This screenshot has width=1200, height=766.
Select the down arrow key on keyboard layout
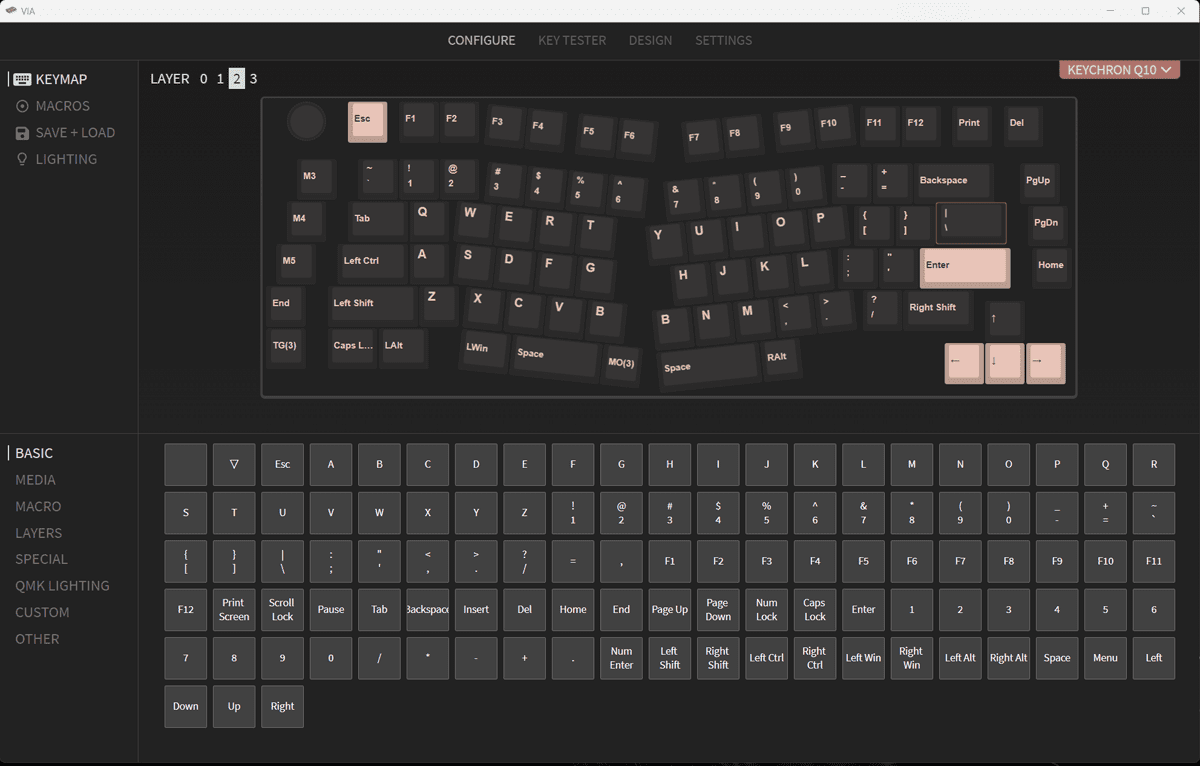point(1005,363)
